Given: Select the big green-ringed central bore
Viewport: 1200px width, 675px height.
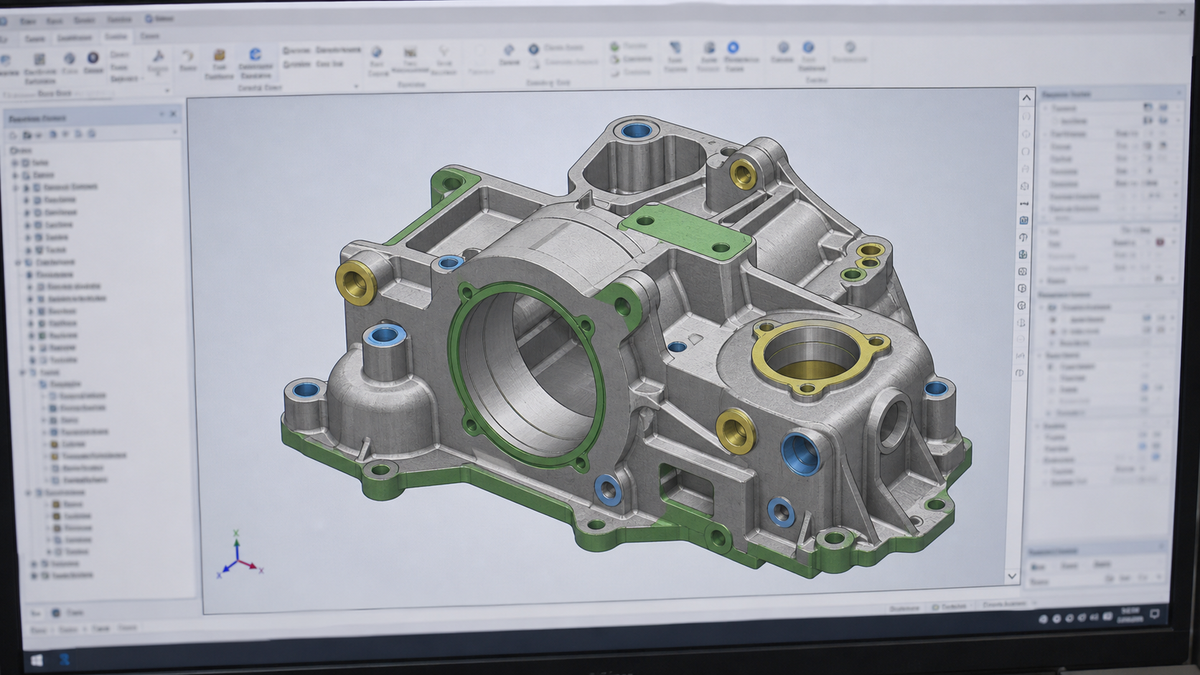Looking at the screenshot, I should [x=527, y=374].
